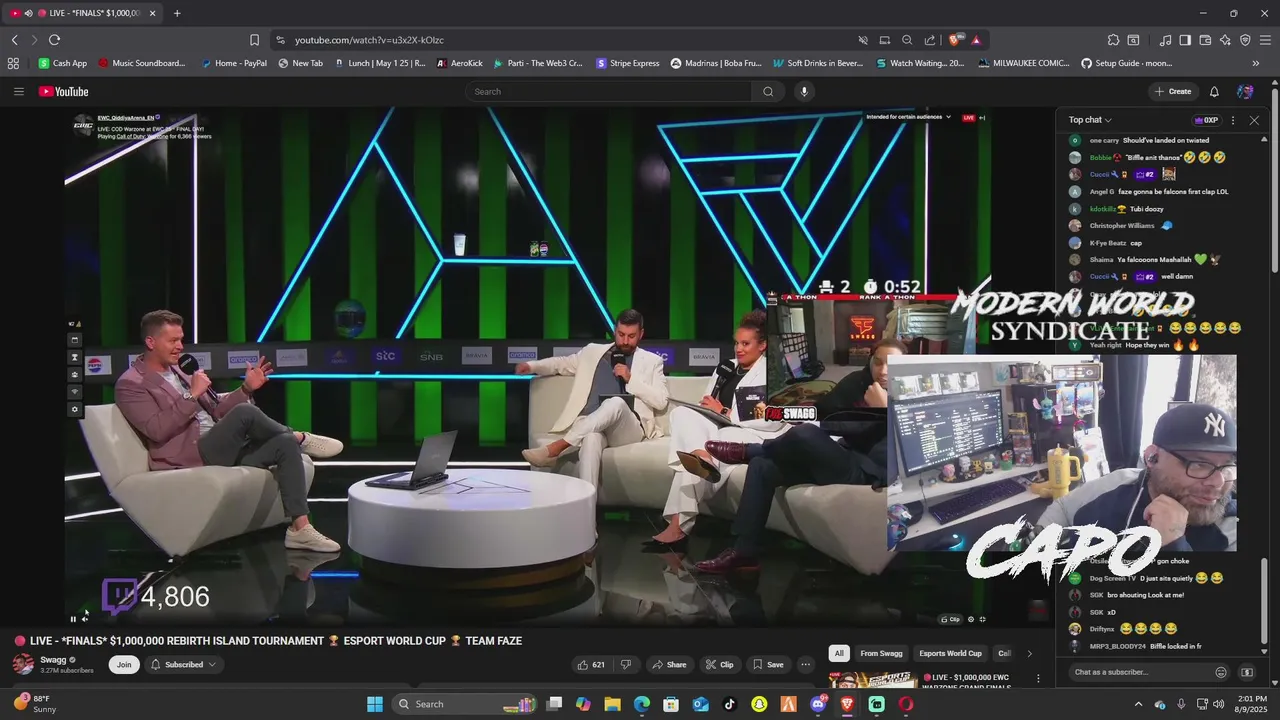Screen dimensions: 1280x720
Task: Open the video player settings gear
Action: [970, 619]
